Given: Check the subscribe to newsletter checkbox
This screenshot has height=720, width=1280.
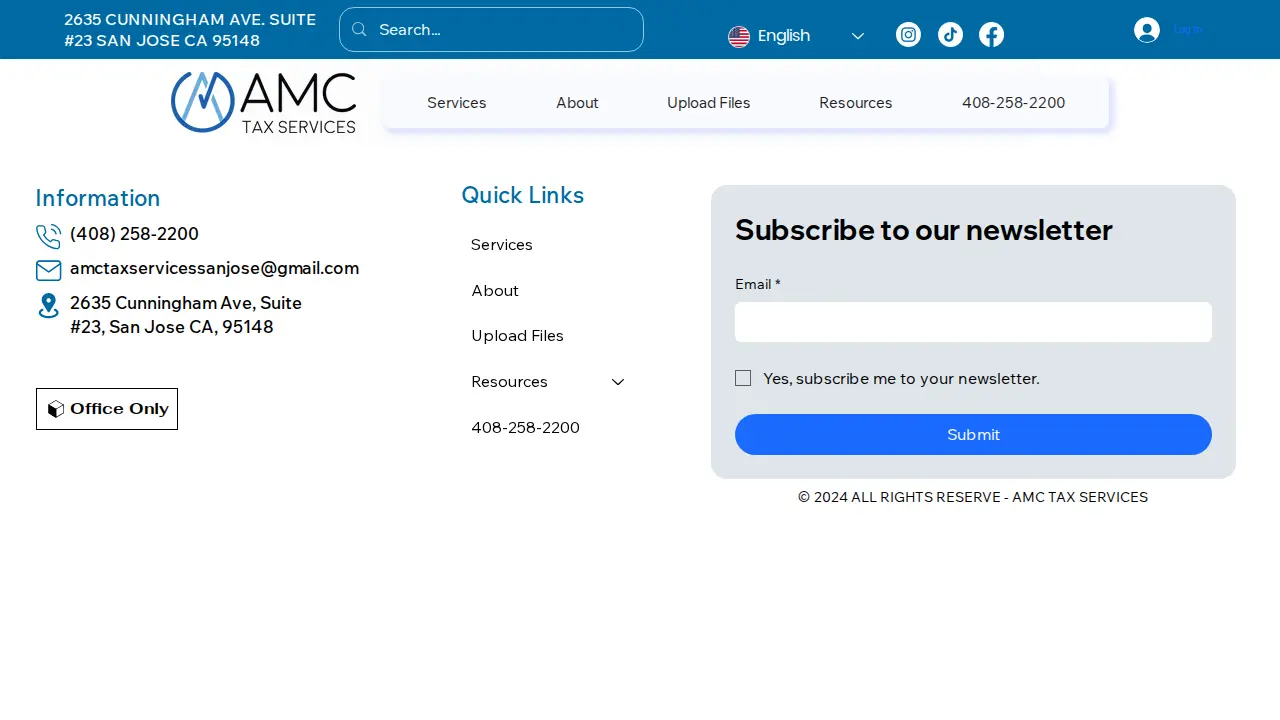Looking at the screenshot, I should (x=743, y=378).
